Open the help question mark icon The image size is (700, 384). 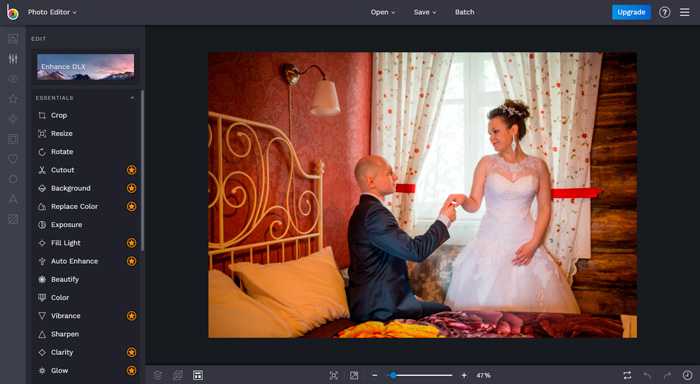[x=665, y=12]
